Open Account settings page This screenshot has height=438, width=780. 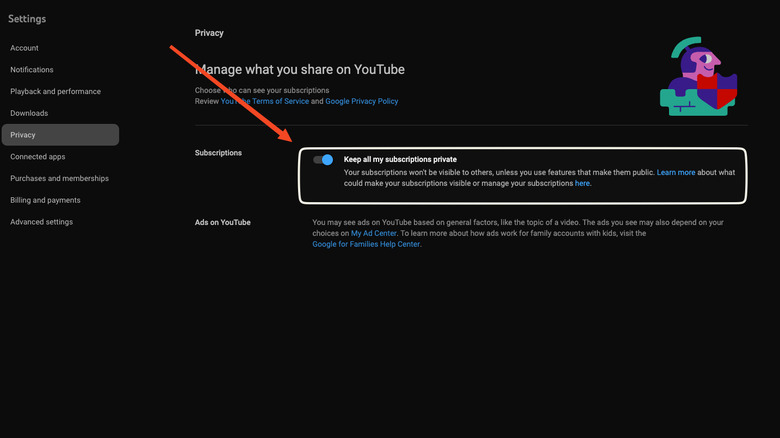tap(24, 48)
